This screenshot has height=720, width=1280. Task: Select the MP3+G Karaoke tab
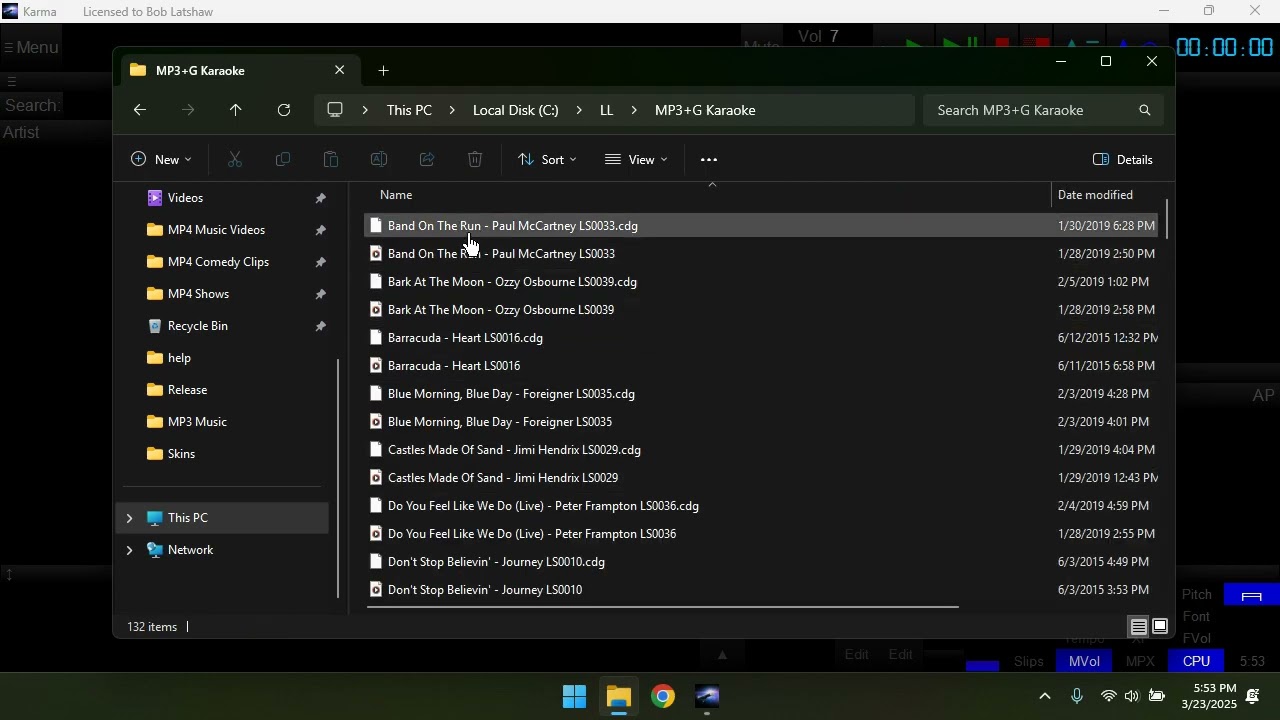(238, 71)
